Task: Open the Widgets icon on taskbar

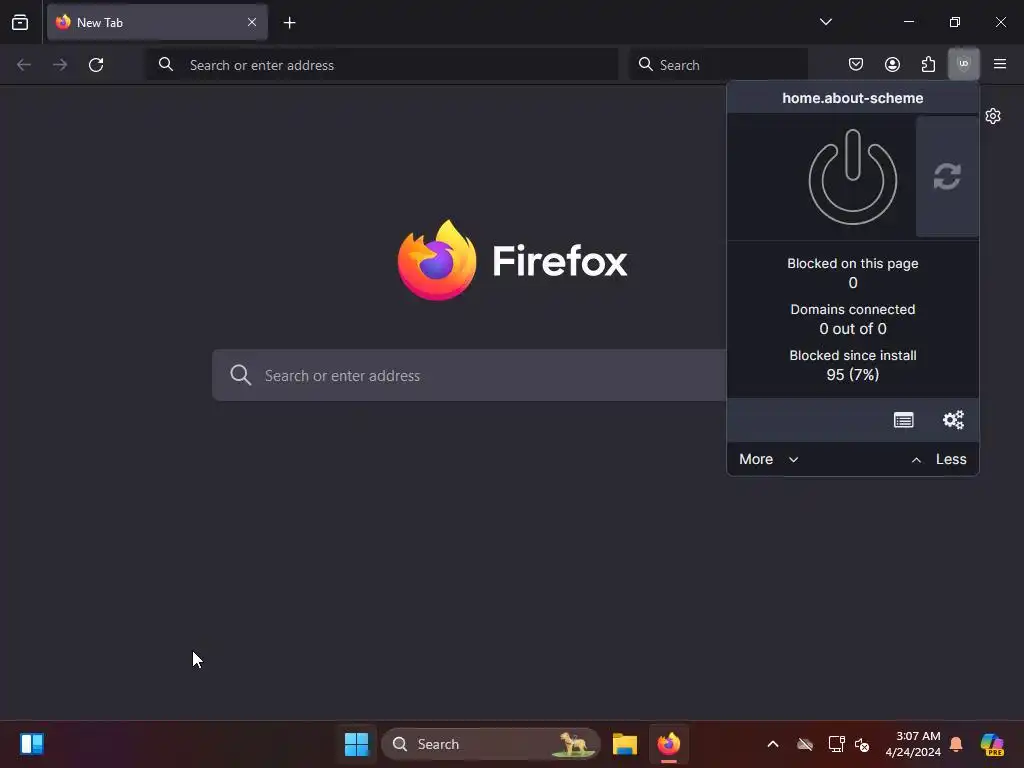Action: click(x=31, y=744)
